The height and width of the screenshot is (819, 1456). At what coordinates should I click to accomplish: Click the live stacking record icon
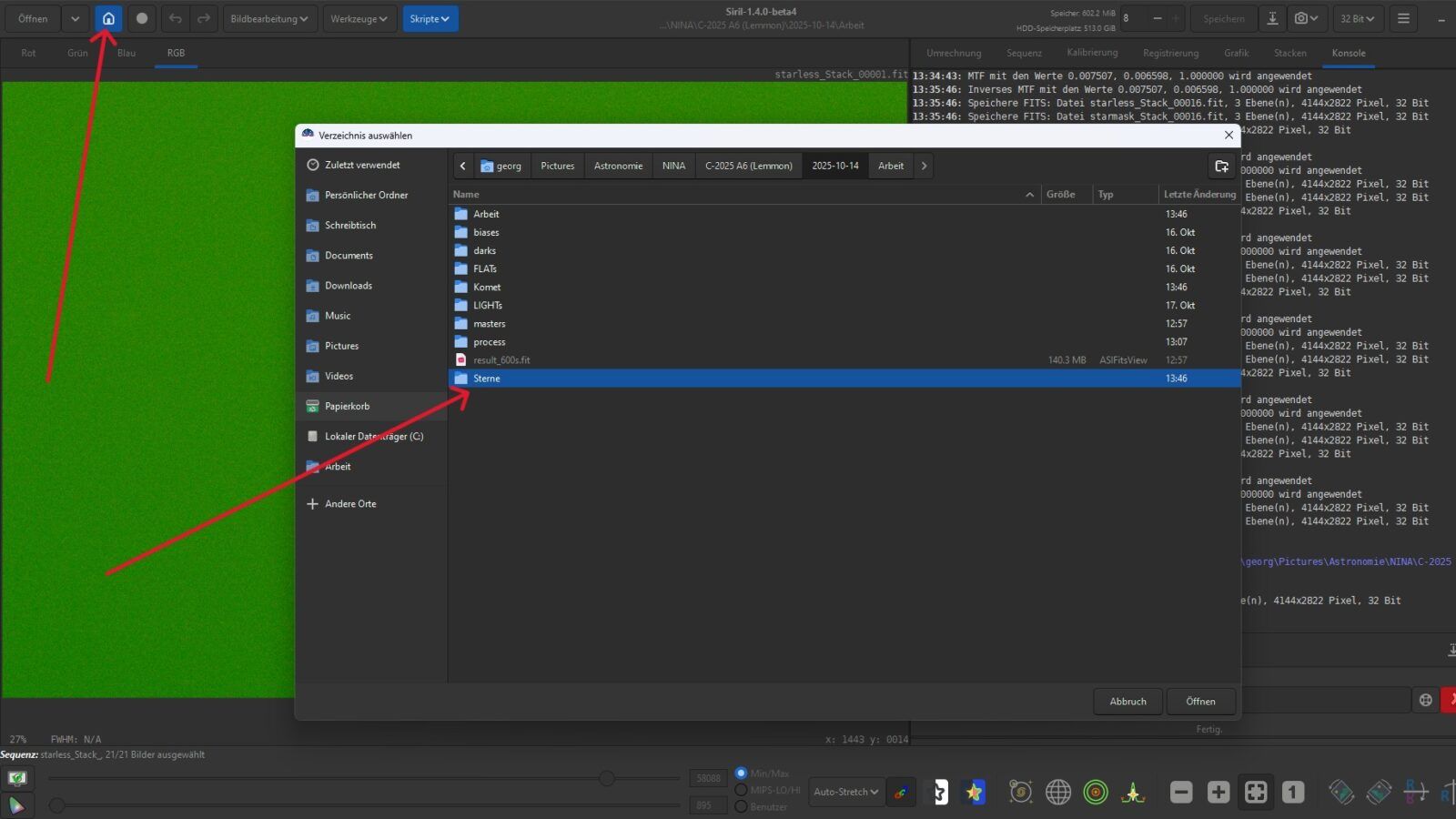point(141,18)
